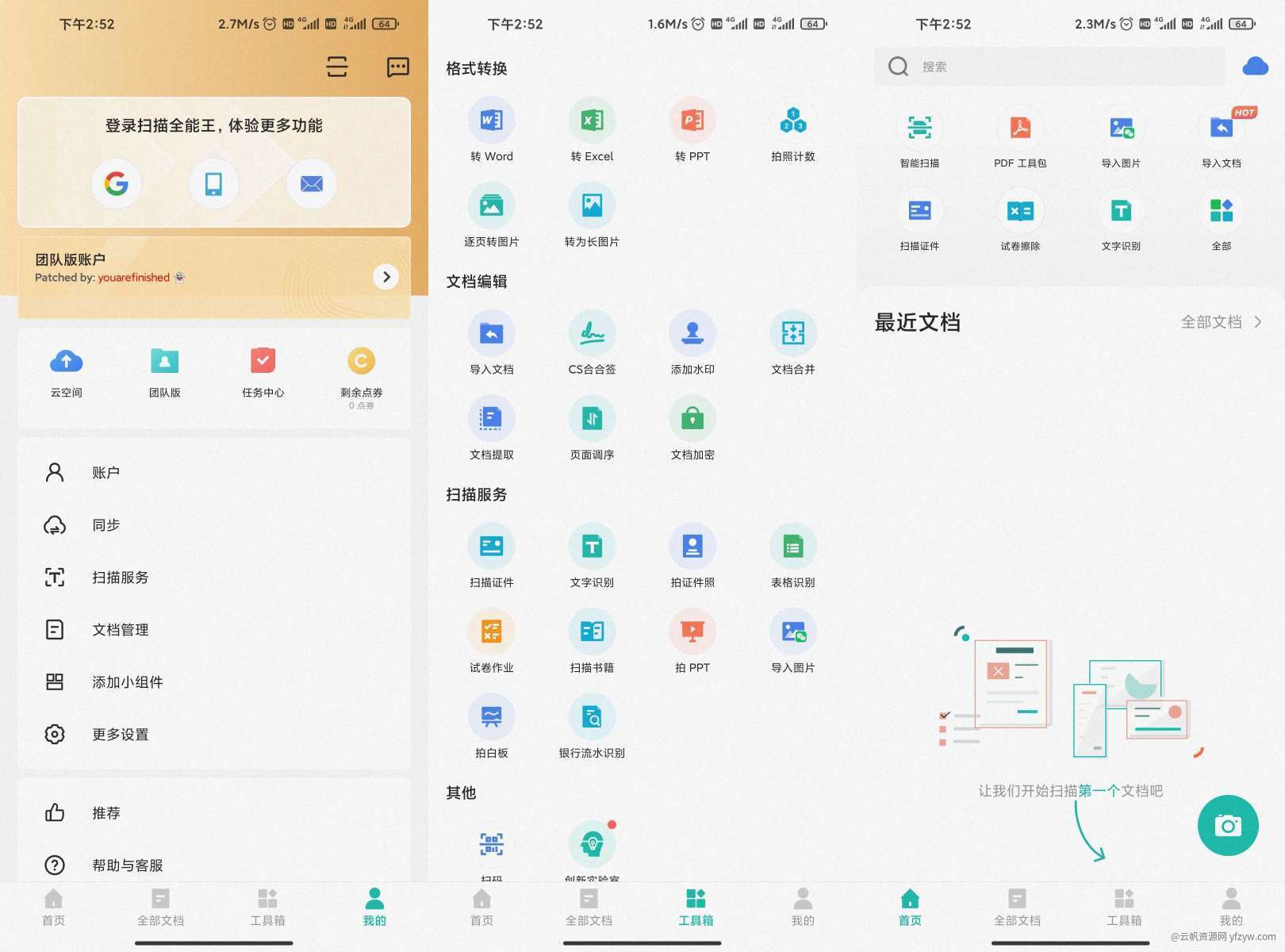Tap 文字识别 in the 工具箱 scan section

(593, 556)
